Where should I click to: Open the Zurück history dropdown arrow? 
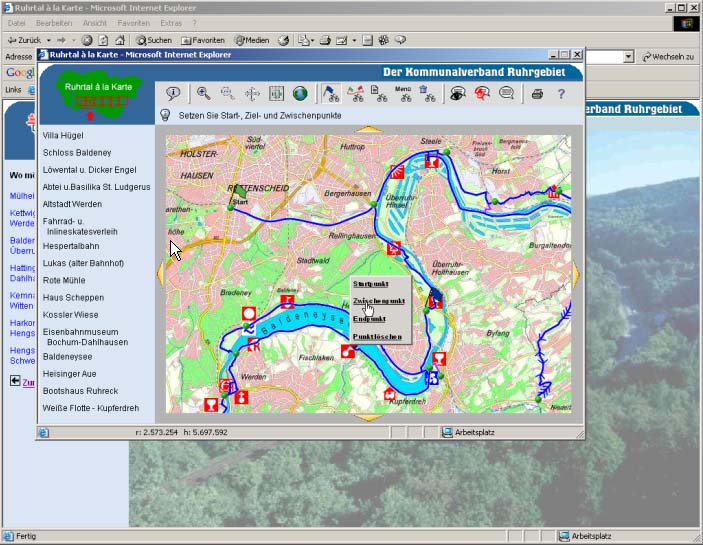48,40
